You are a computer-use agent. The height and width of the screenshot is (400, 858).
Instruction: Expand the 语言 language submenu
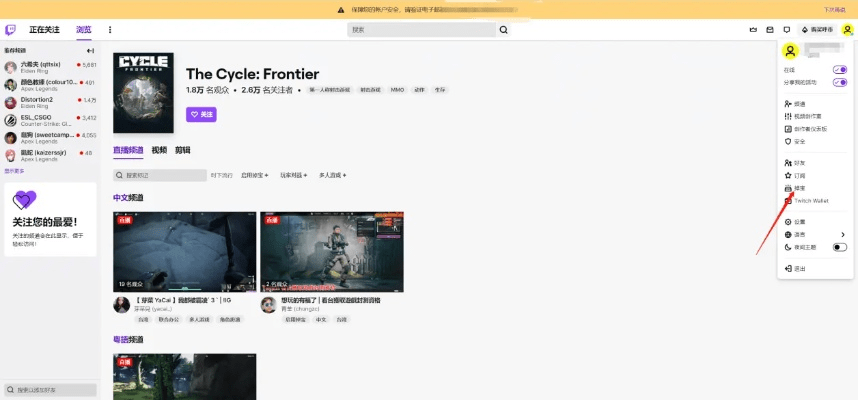point(843,235)
